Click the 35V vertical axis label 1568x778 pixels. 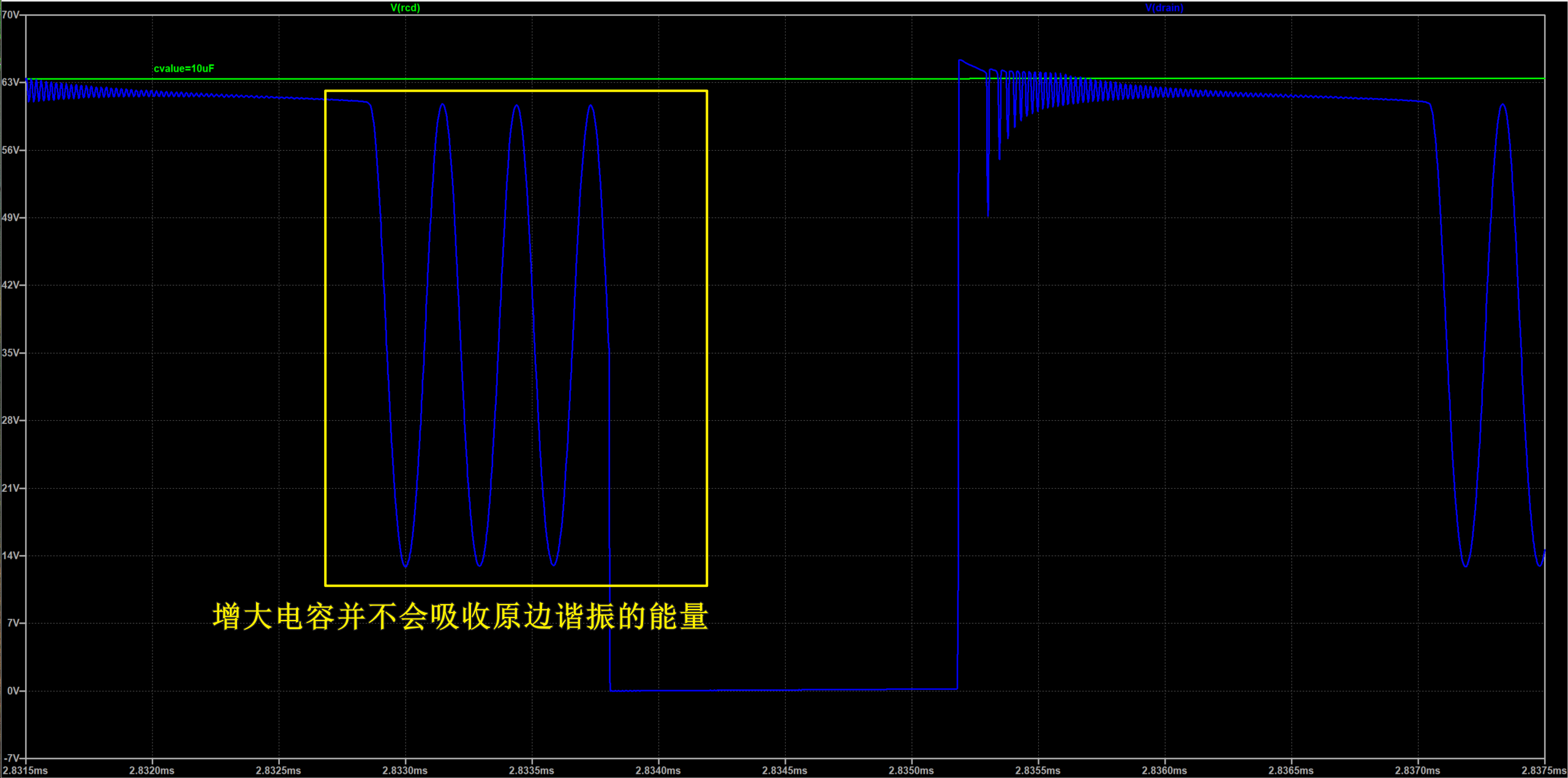tap(10, 353)
